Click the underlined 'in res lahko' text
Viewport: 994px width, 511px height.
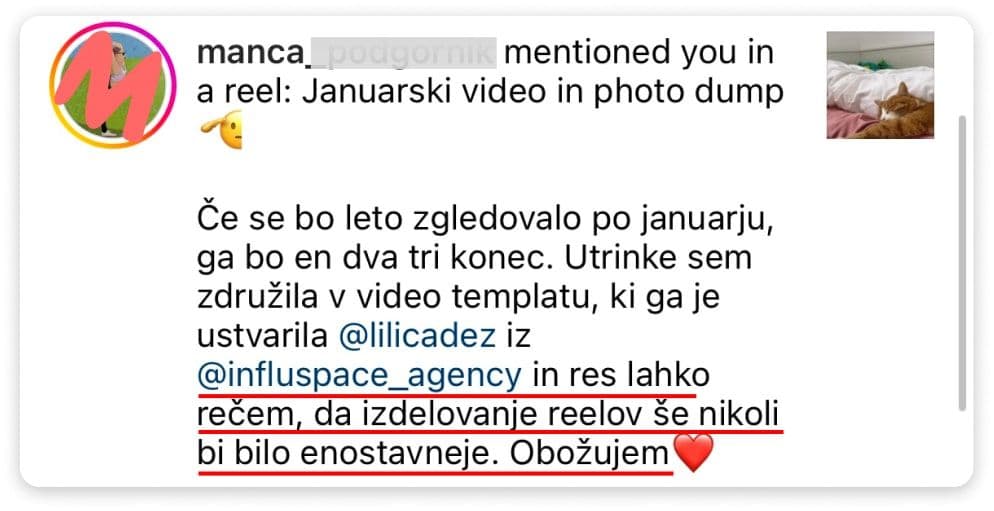click(621, 375)
